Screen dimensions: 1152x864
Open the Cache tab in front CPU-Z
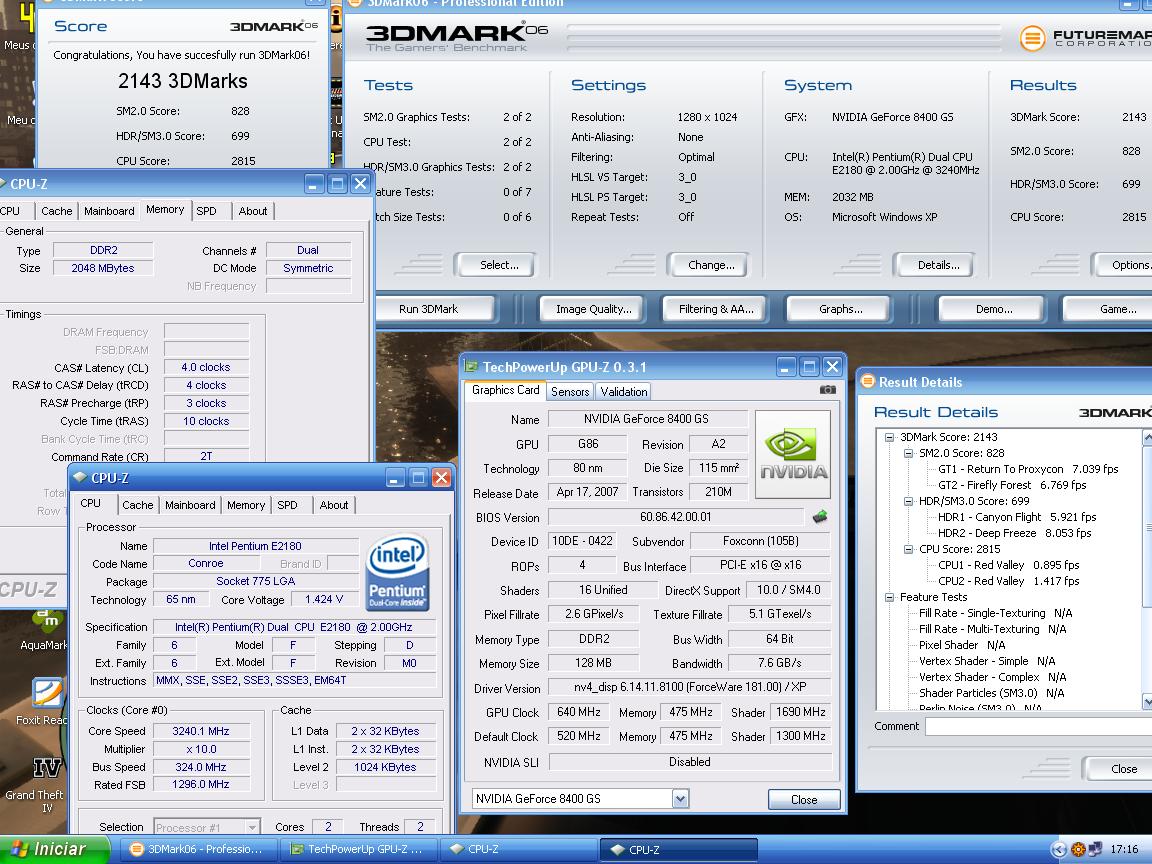click(137, 505)
